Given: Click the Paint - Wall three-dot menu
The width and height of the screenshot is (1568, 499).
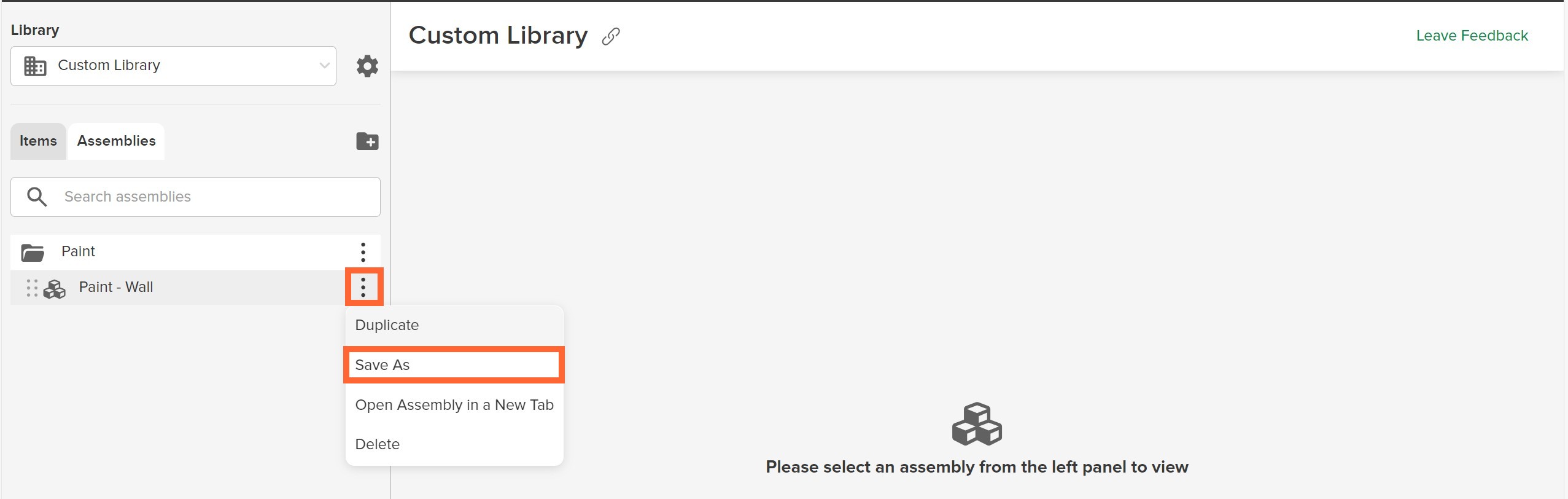Looking at the screenshot, I should click(363, 287).
